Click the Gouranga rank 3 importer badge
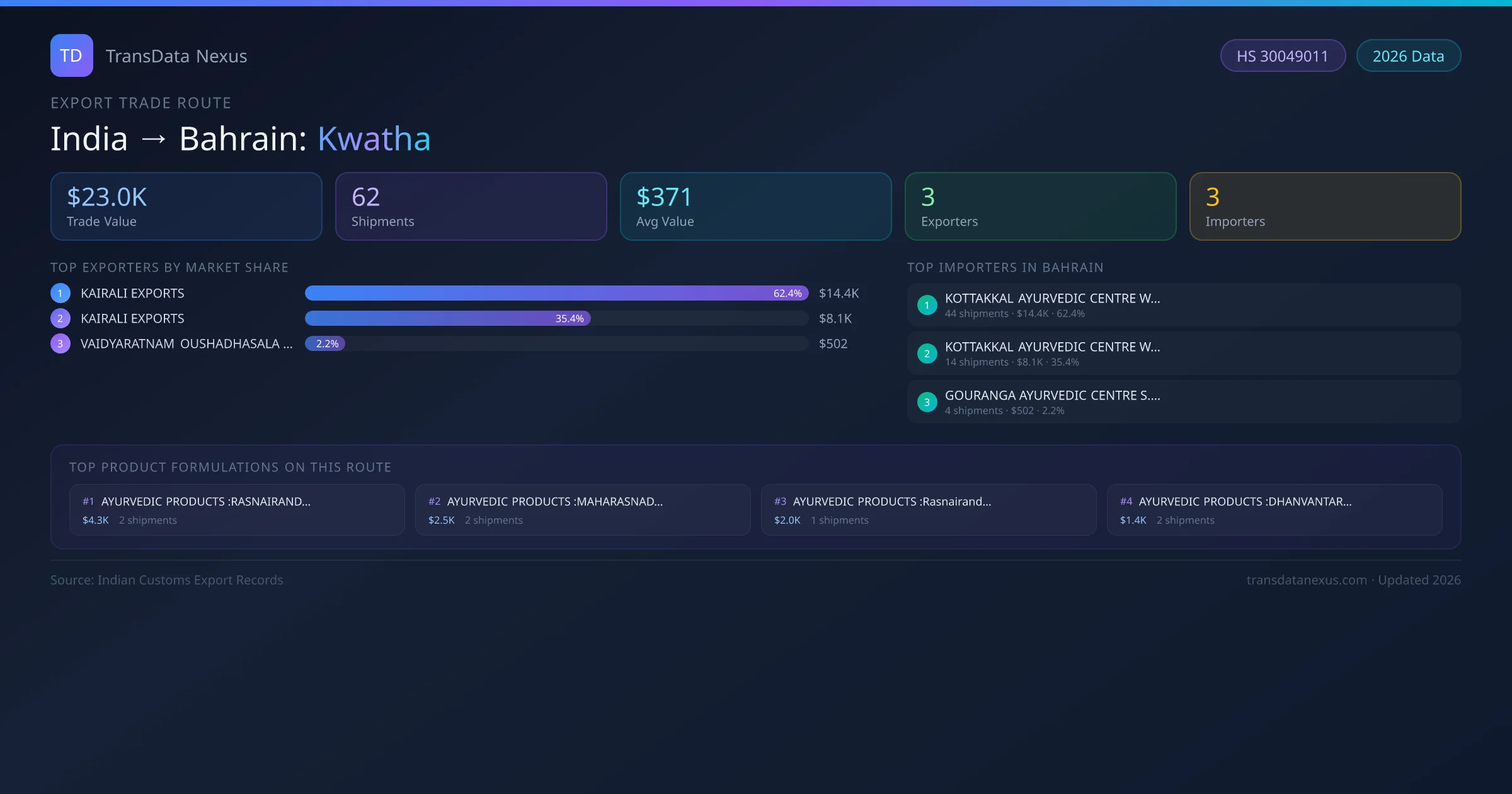 pyautogui.click(x=927, y=402)
